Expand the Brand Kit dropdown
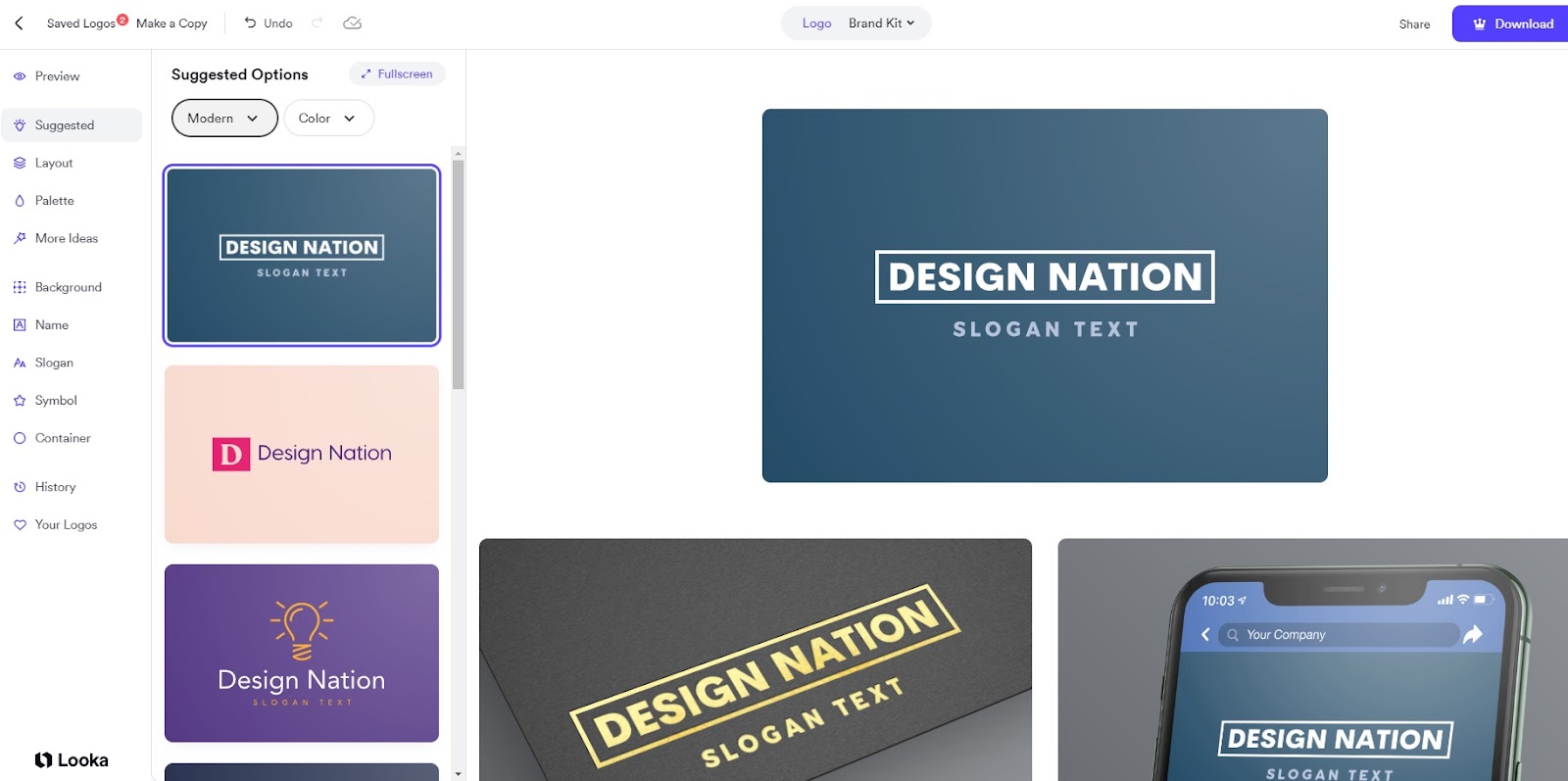 (x=881, y=23)
